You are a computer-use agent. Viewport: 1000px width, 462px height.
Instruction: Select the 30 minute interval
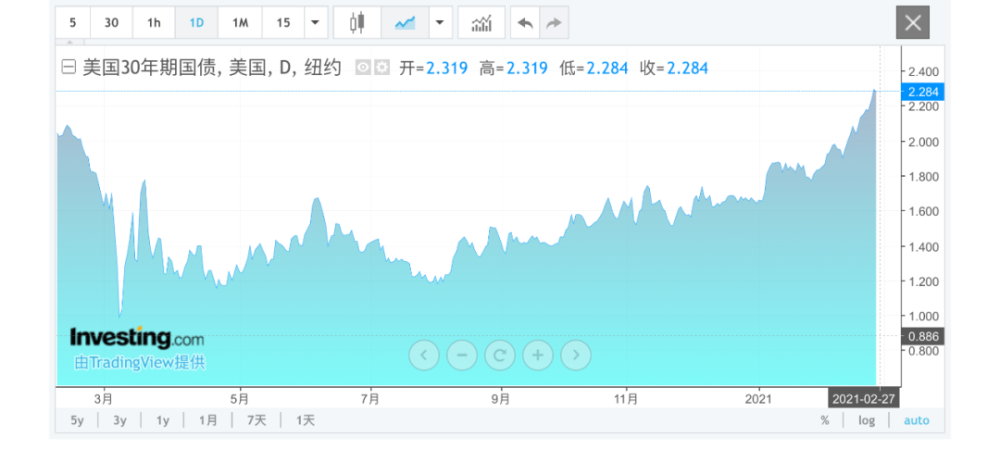tap(112, 23)
